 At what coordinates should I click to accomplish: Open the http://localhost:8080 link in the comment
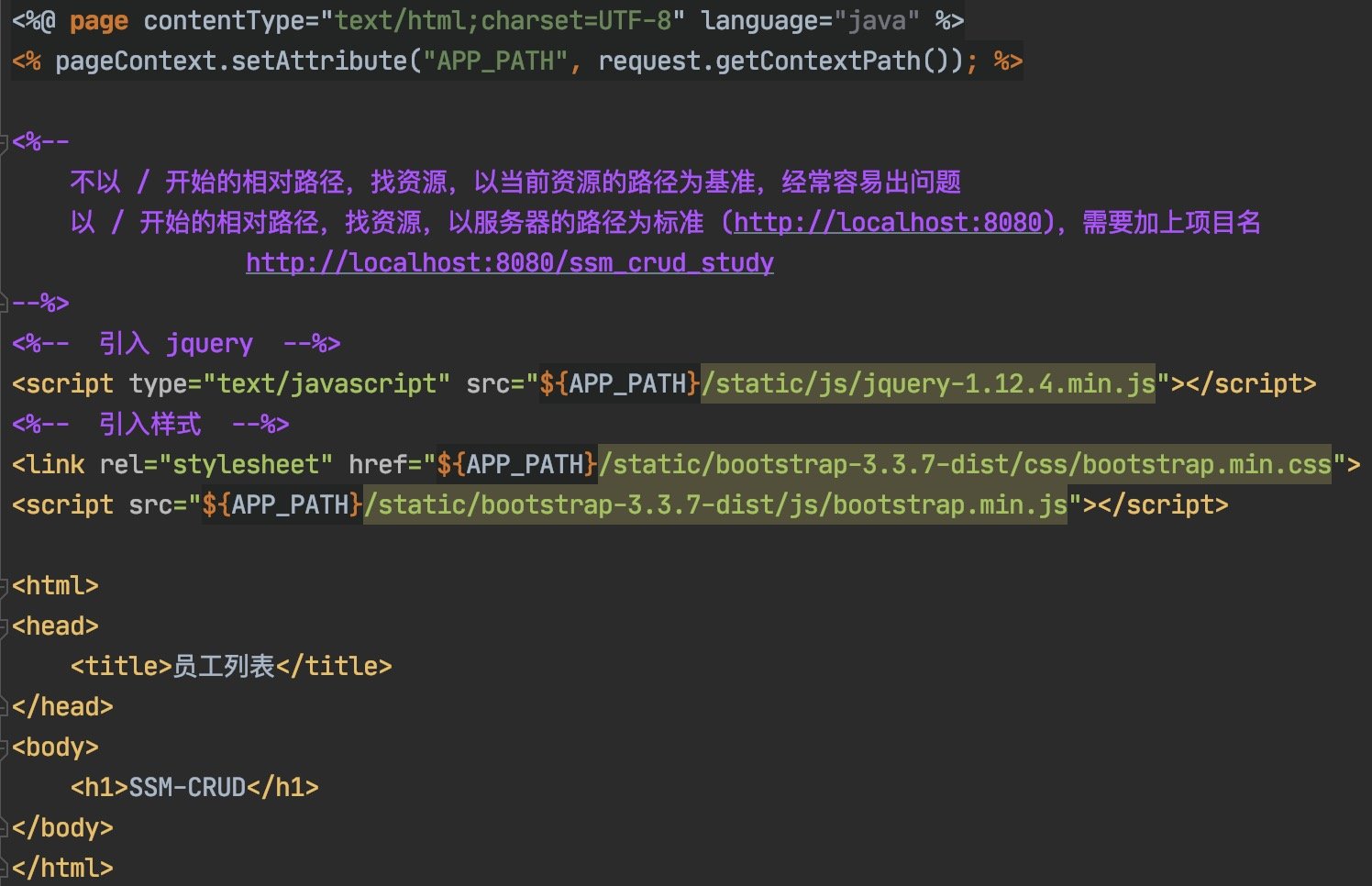(888, 223)
